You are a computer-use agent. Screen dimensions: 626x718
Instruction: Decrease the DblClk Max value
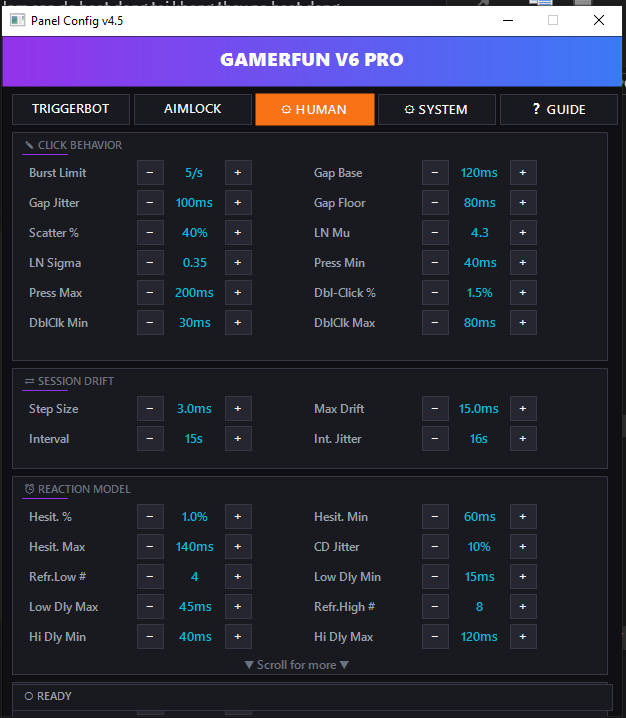point(435,322)
